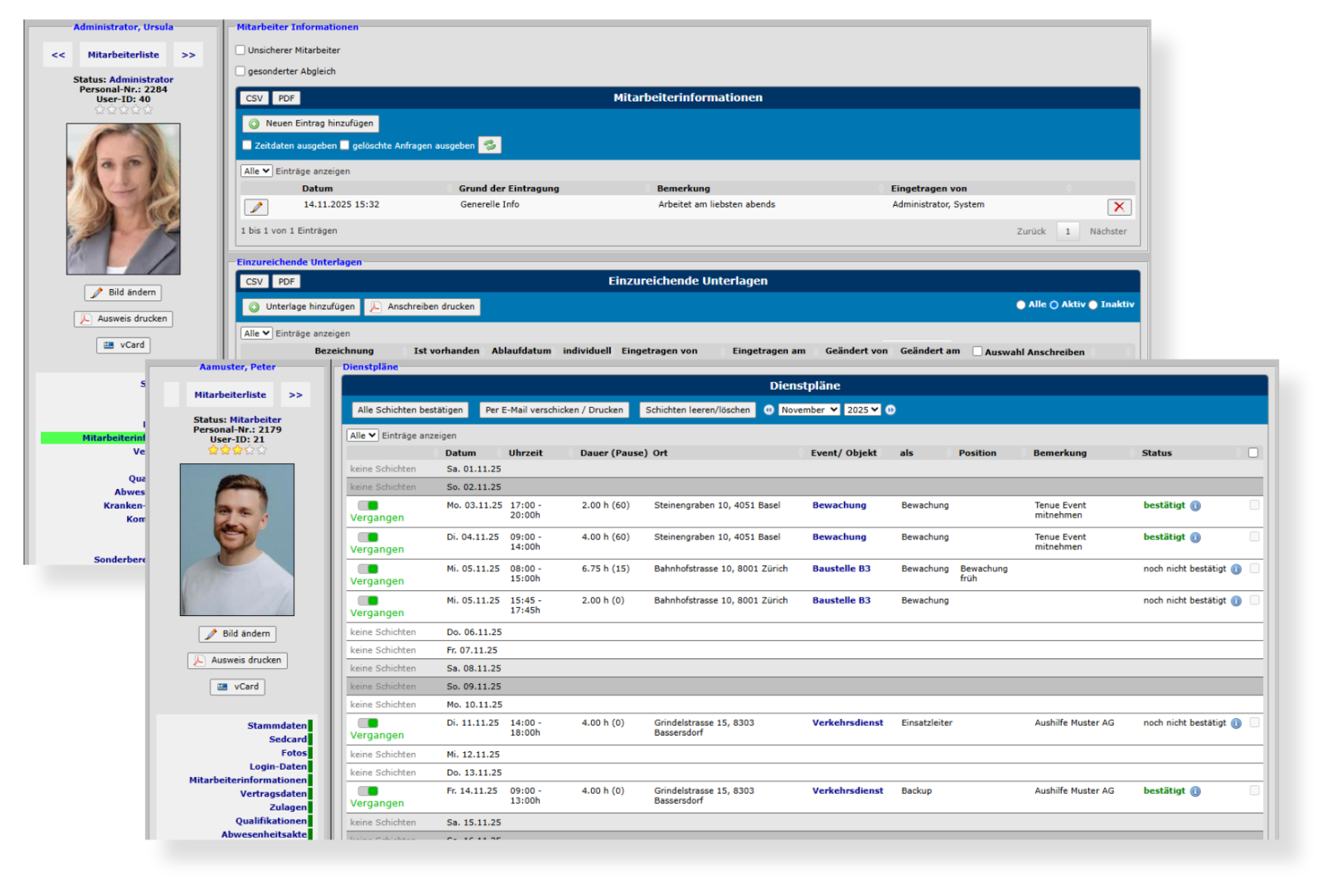Enable the Unsicherer Mitarbeiter checkbox
Screen dimensions: 1329x896
pyautogui.click(x=241, y=51)
